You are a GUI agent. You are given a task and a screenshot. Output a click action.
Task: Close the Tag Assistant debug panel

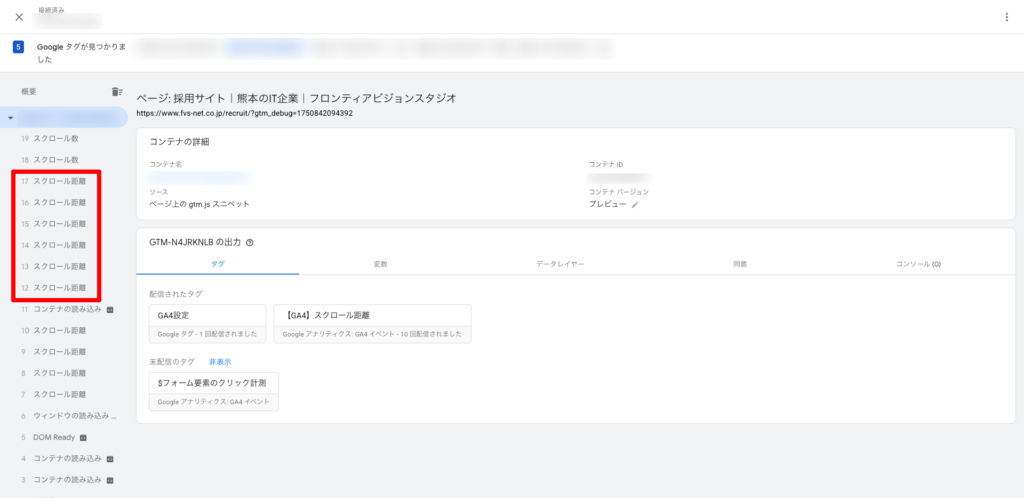pos(19,17)
